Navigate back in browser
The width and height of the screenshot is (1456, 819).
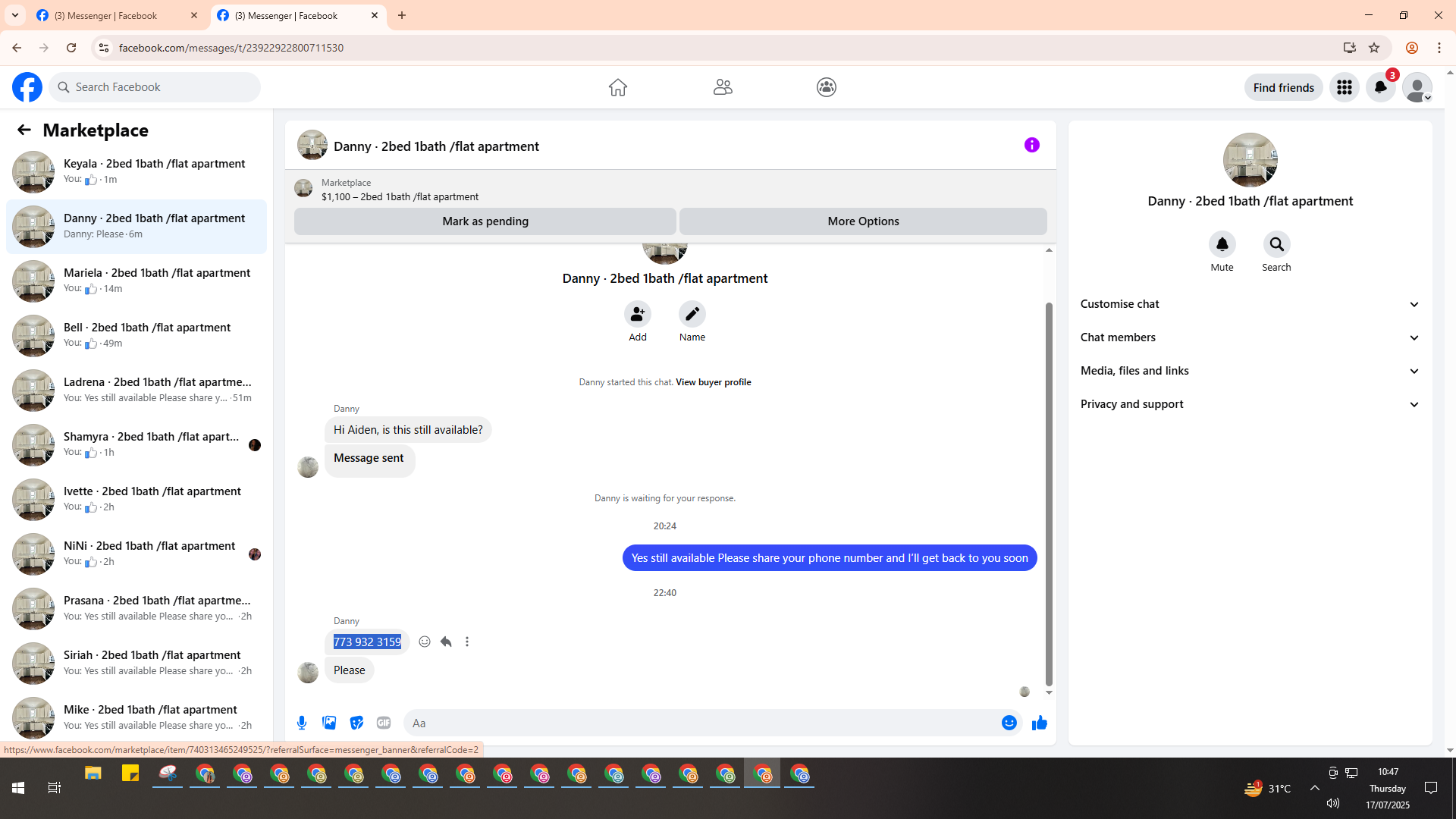point(17,48)
